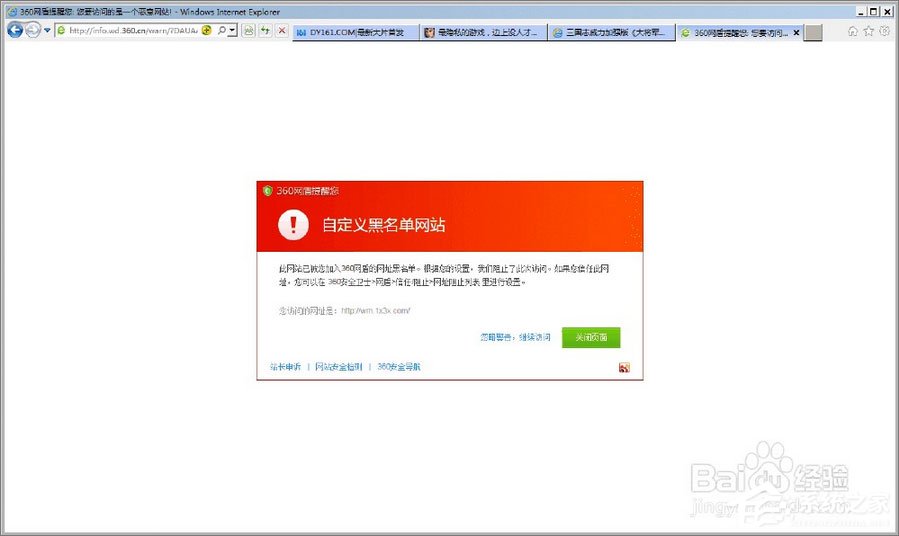Viewport: 899px width, 536px height.
Task: Open the recent pages history dropdown
Action: pyautogui.click(x=47, y=31)
